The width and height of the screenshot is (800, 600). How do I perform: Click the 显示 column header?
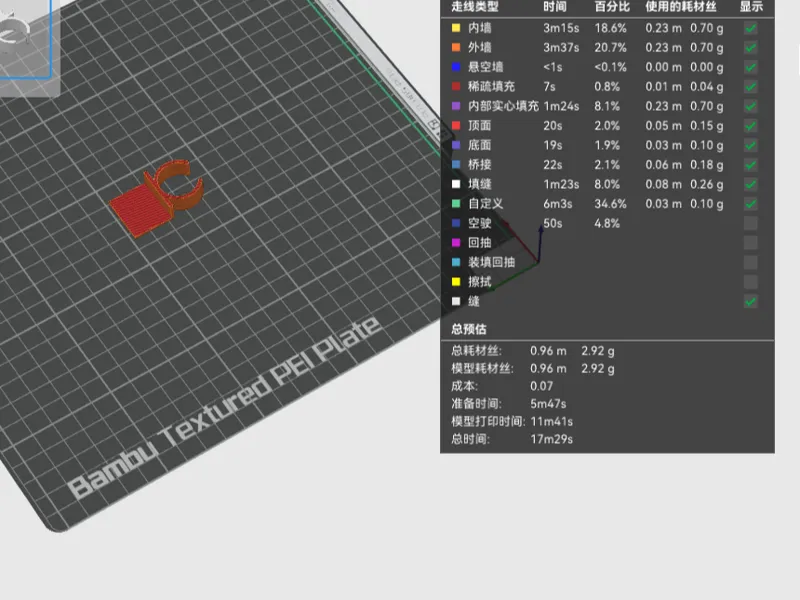pos(752,7)
